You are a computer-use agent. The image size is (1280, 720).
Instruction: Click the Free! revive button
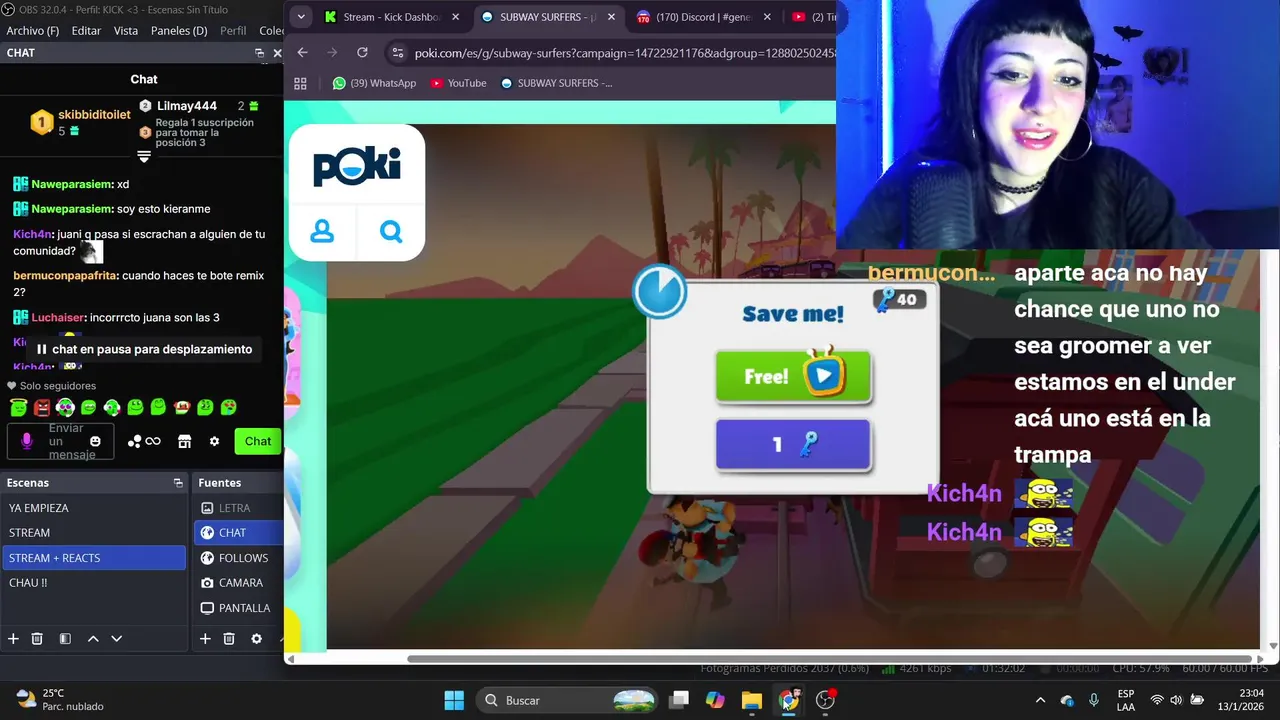coord(793,376)
